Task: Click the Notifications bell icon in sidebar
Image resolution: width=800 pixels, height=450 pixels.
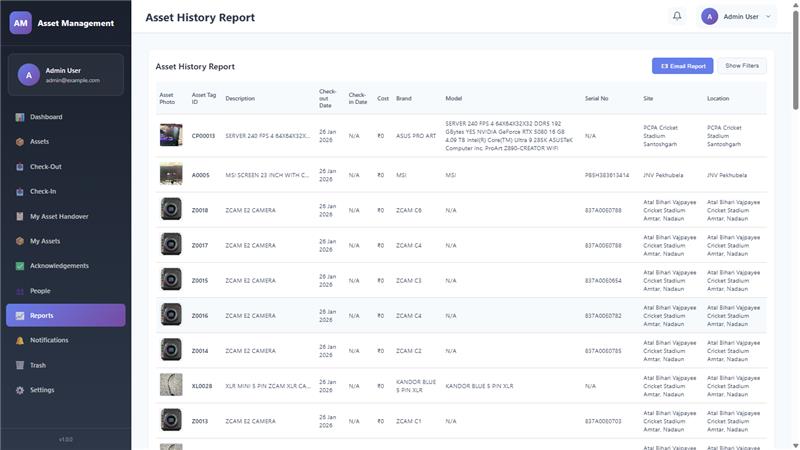Action: click(x=20, y=340)
